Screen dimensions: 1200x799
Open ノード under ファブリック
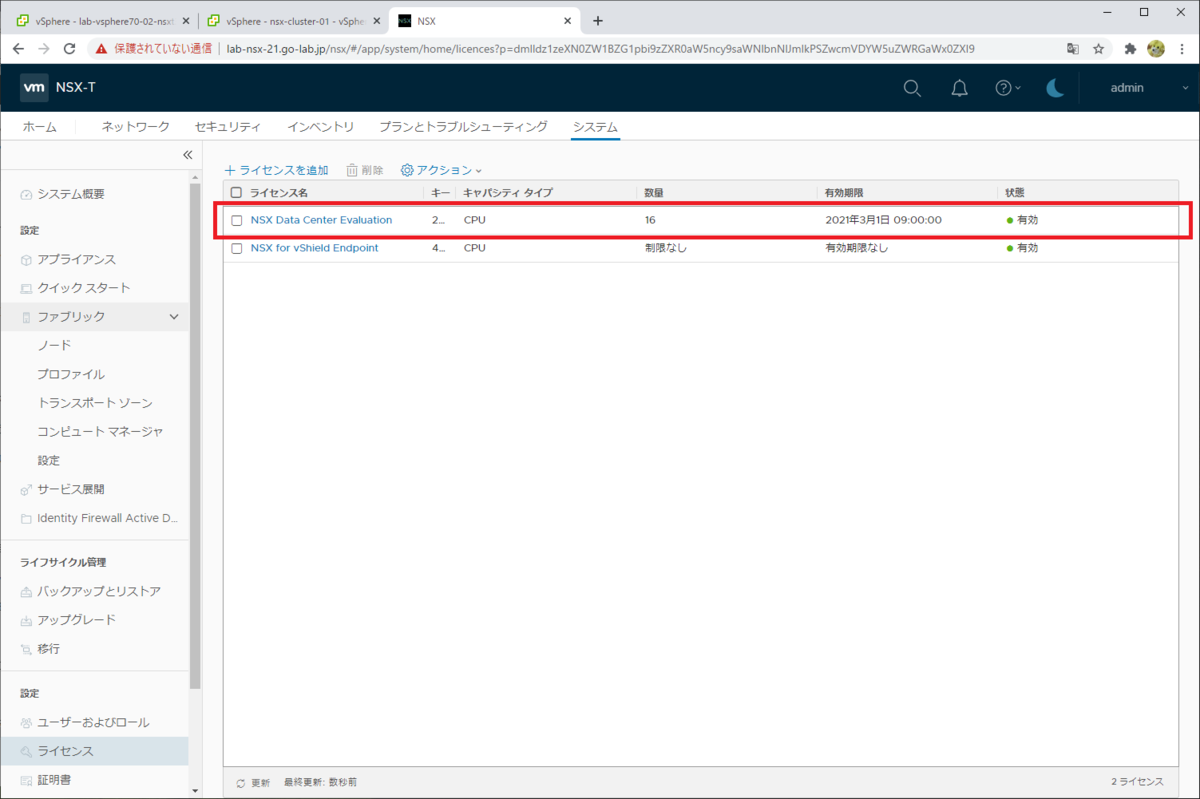pos(54,345)
